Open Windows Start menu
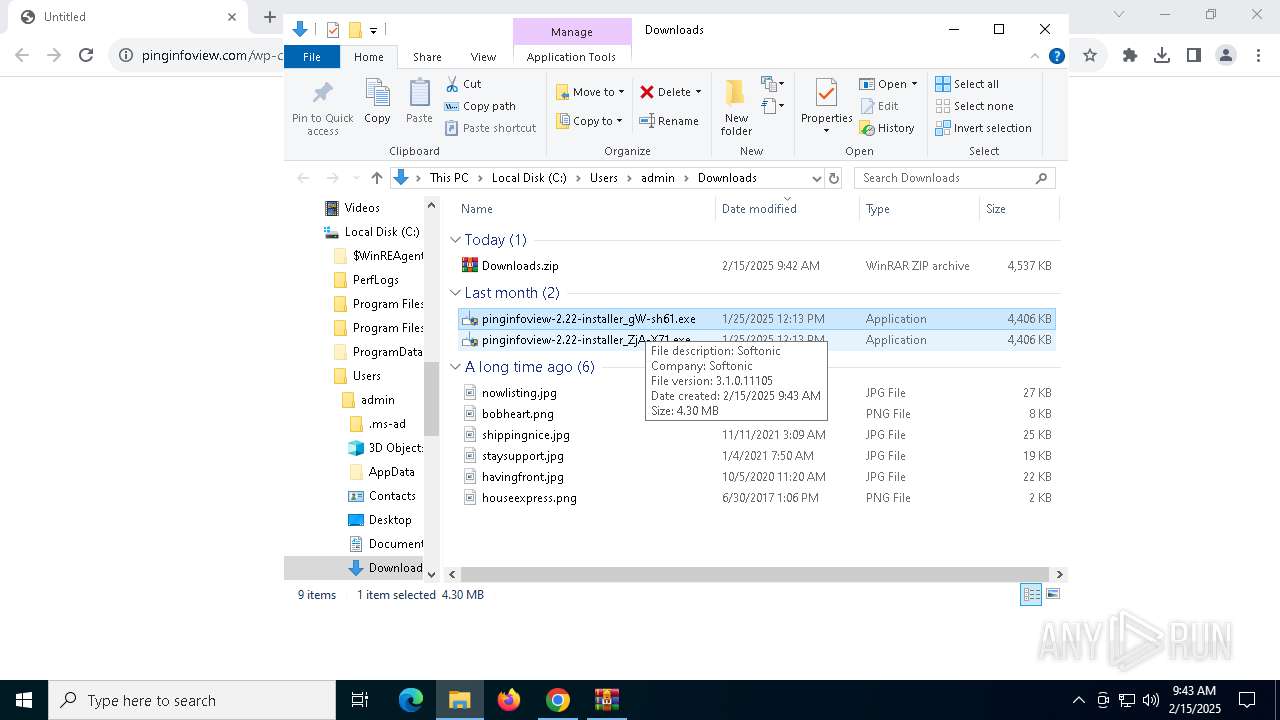 [24, 700]
